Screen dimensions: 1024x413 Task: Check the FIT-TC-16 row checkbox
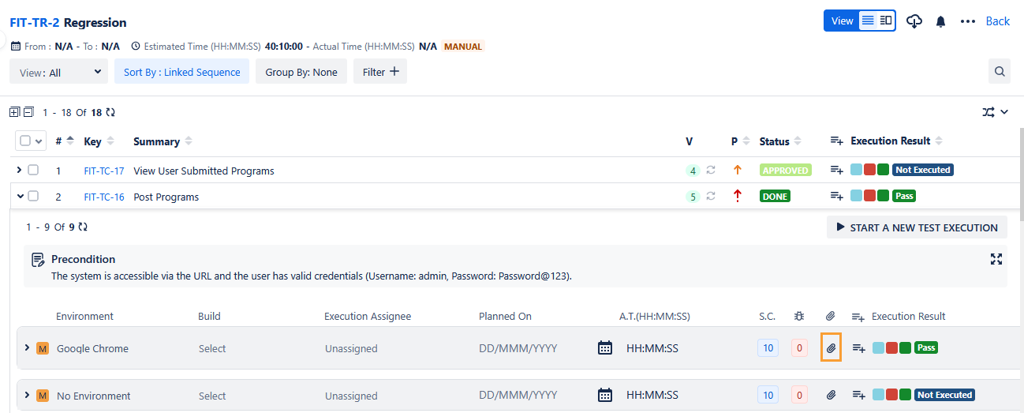tap(33, 196)
